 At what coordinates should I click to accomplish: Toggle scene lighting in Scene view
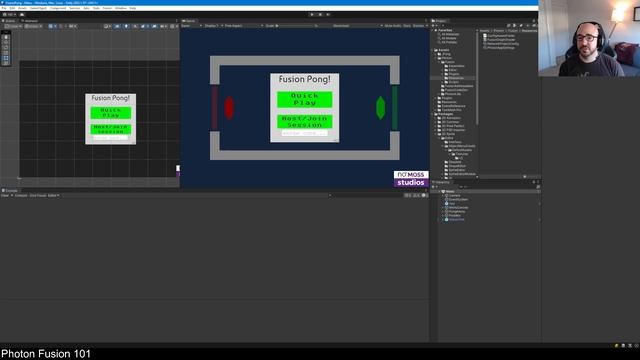[126, 26]
